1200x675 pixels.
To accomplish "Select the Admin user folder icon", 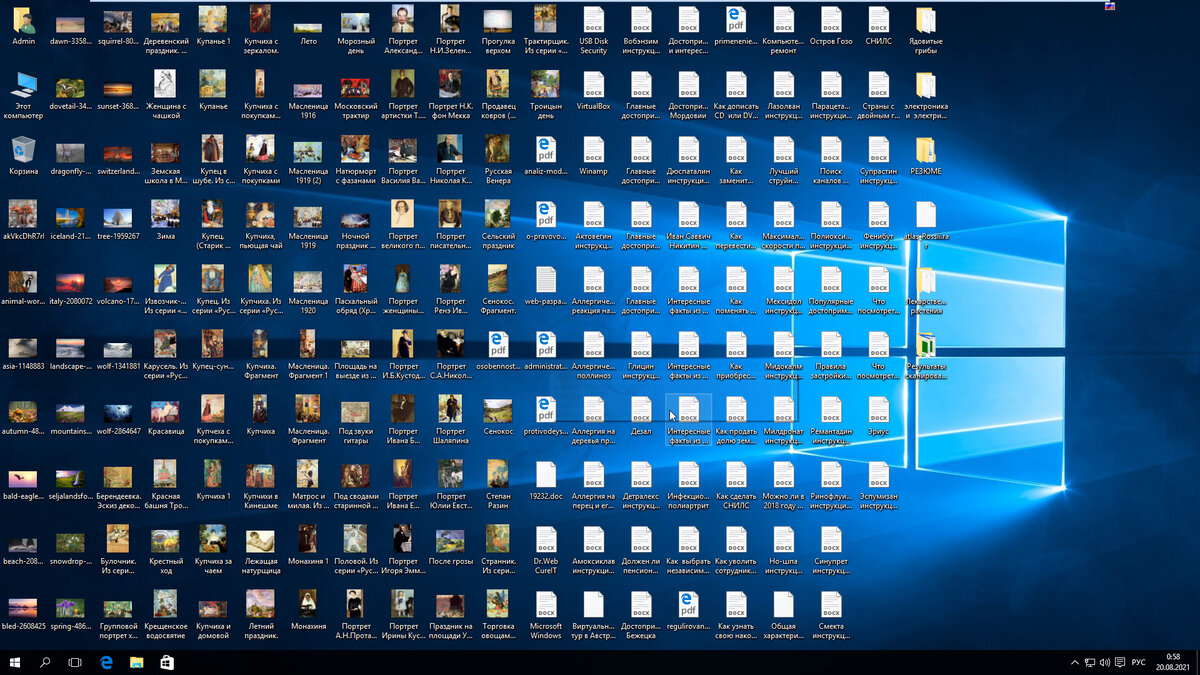I will 22,20.
